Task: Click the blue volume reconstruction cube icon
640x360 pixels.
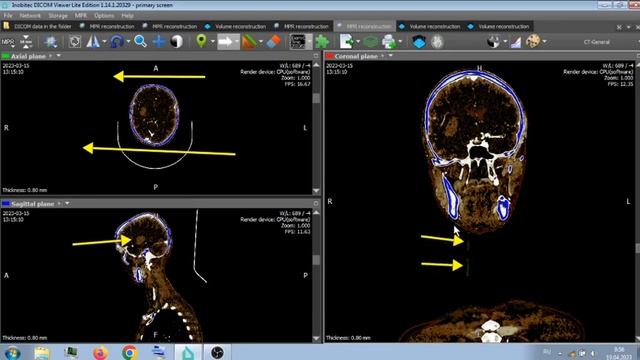Action: [x=419, y=42]
